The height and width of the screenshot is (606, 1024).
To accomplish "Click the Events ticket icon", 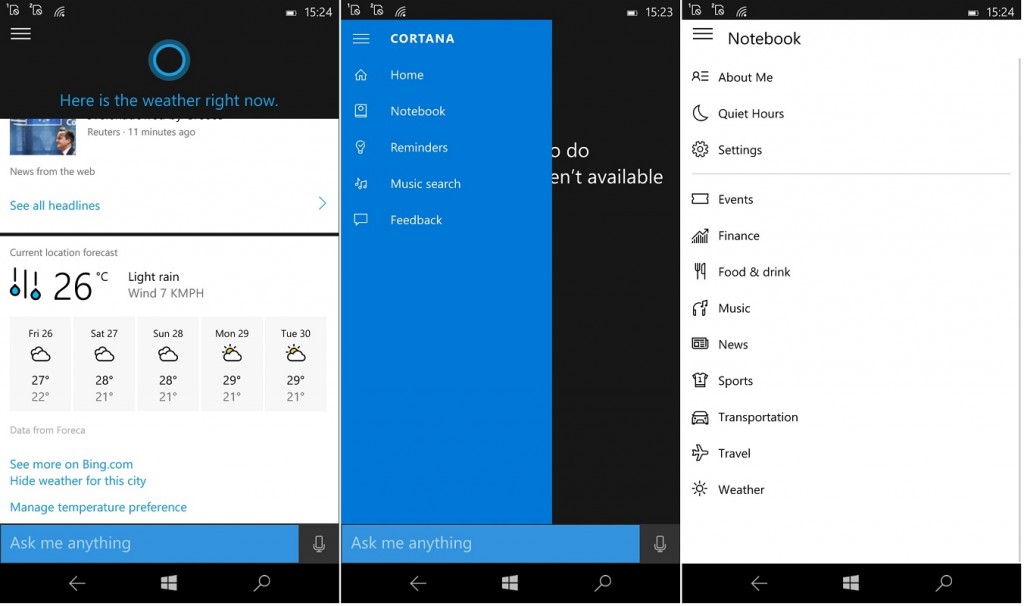I will pos(700,199).
